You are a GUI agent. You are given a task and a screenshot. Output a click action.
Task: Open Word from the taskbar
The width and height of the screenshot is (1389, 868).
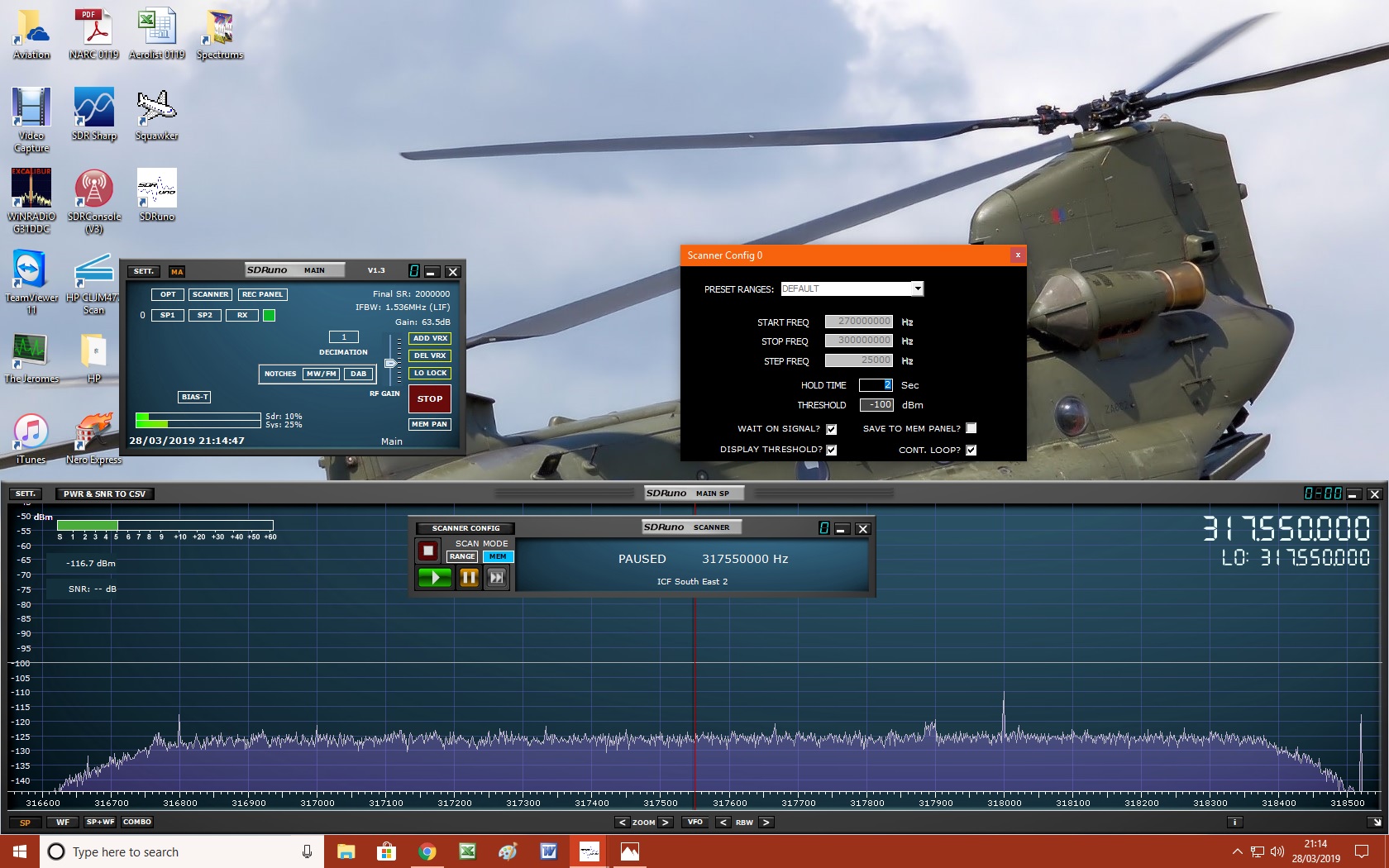tap(548, 851)
